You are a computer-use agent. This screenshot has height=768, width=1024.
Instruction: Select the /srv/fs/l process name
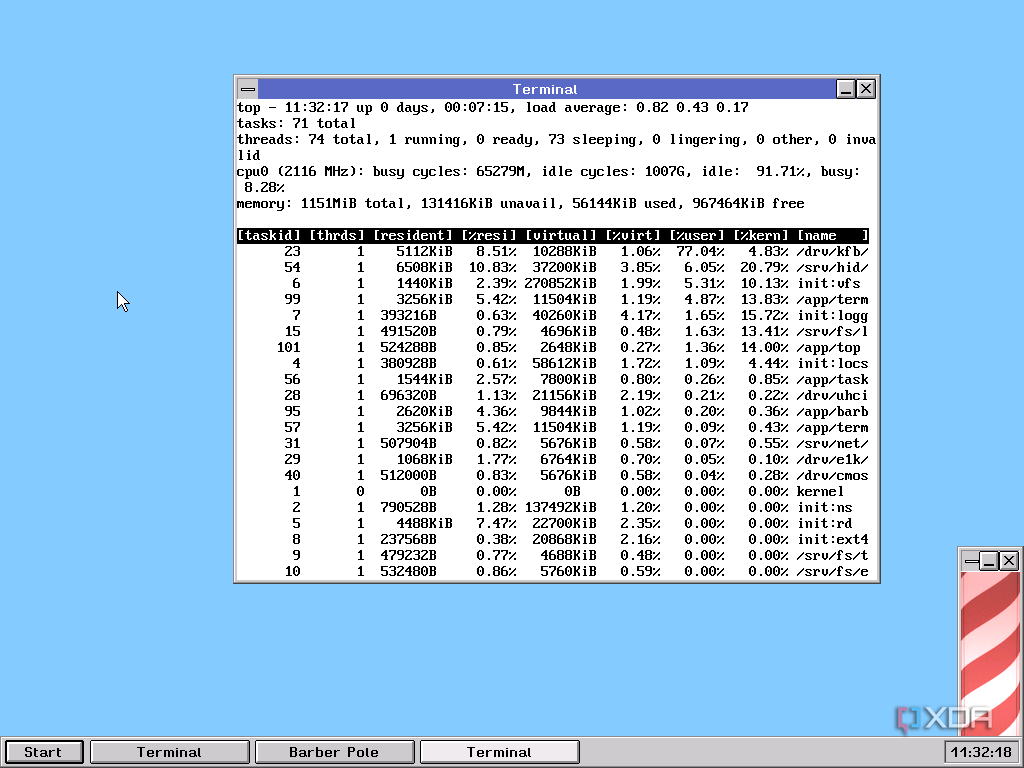coord(833,331)
